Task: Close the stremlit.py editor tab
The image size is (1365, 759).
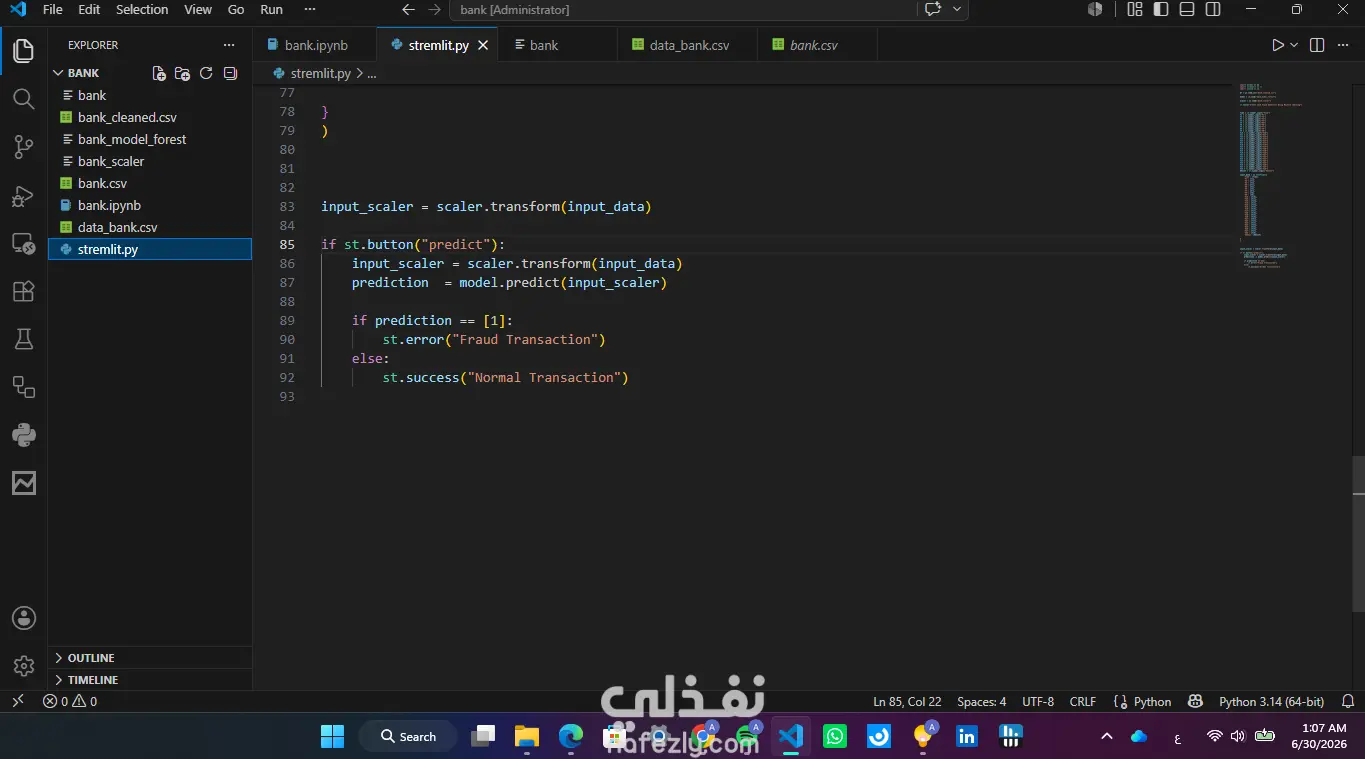Action: [484, 45]
